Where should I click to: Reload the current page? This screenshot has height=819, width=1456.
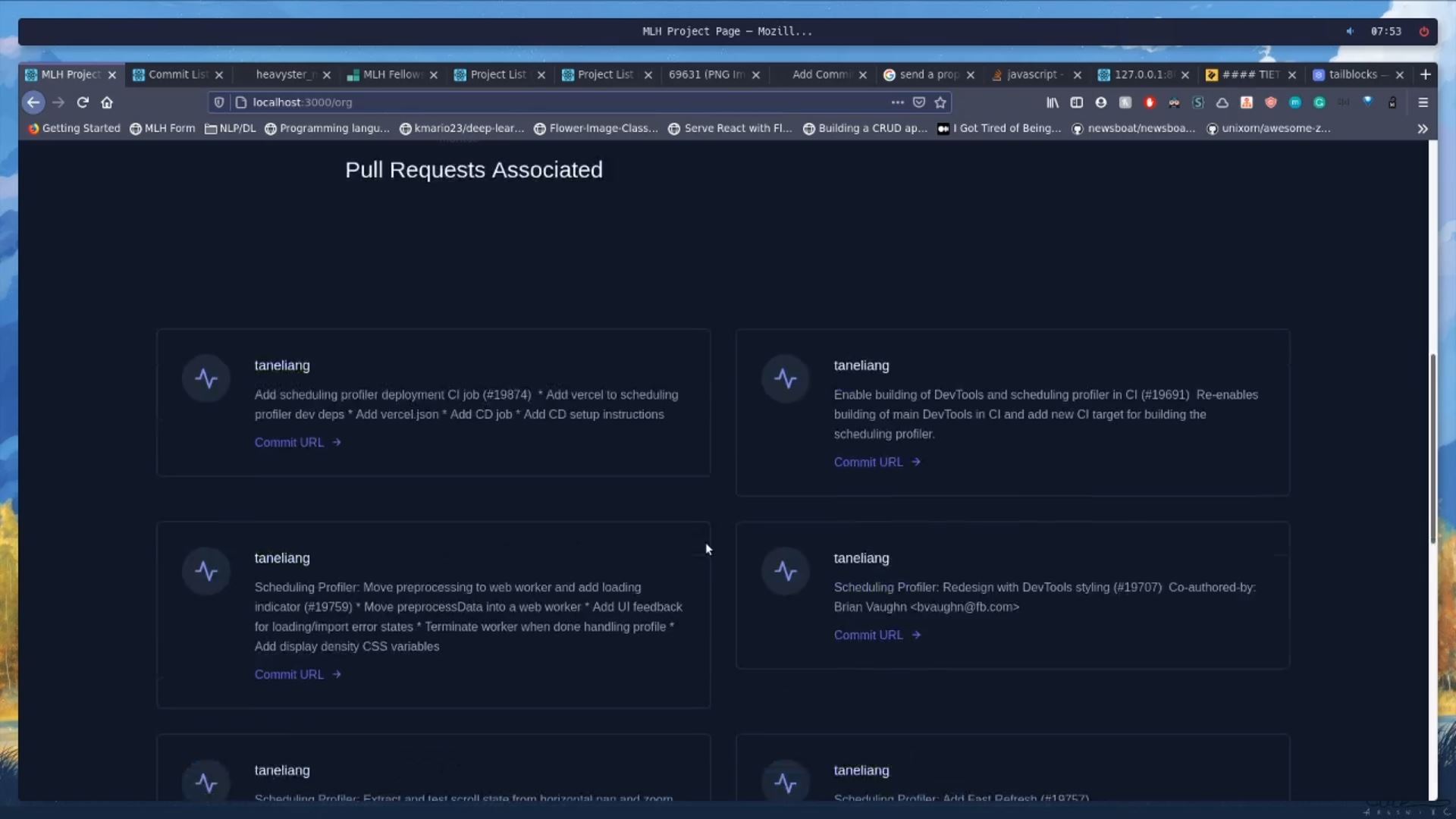click(x=83, y=102)
